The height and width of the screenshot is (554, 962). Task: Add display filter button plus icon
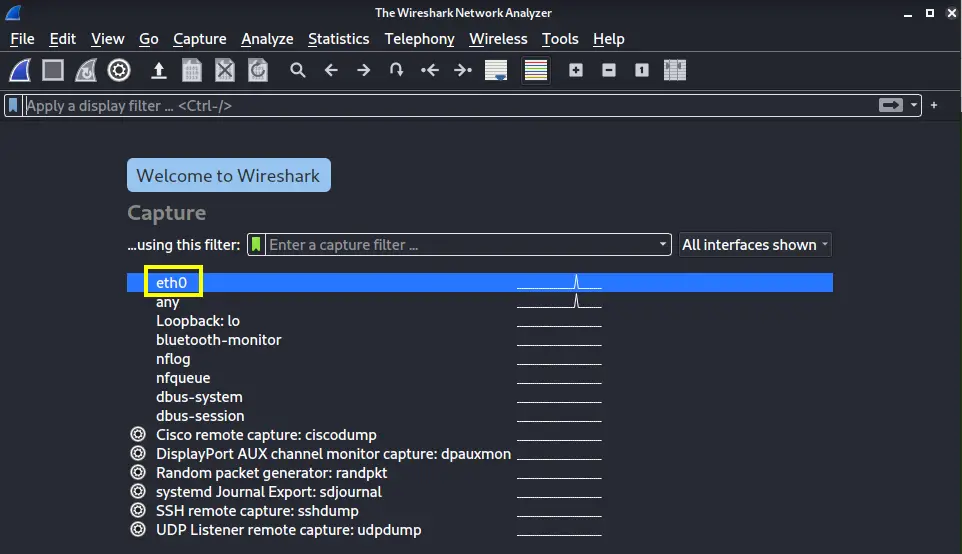[934, 105]
